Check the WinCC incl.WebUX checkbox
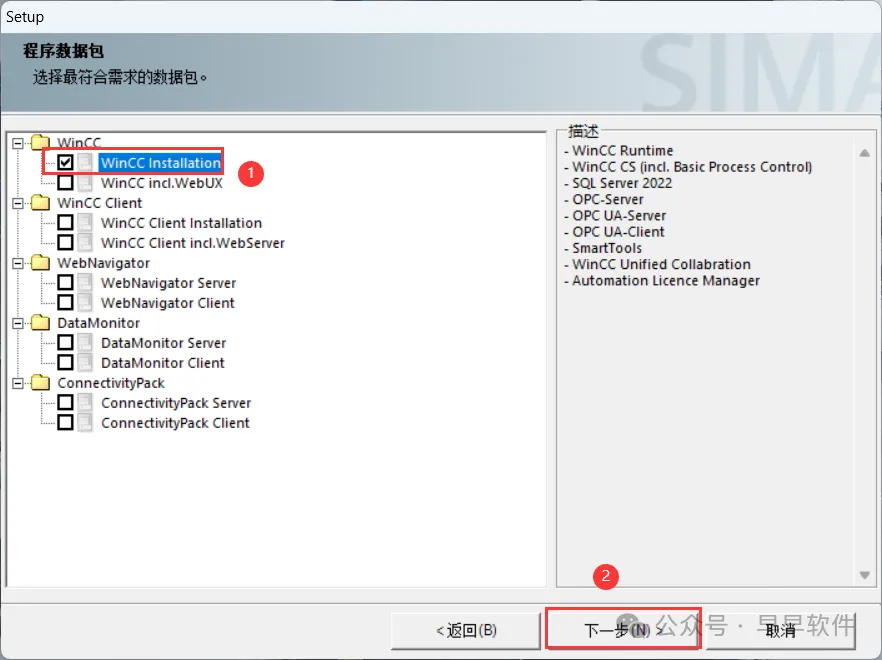The width and height of the screenshot is (882, 660). tap(65, 182)
